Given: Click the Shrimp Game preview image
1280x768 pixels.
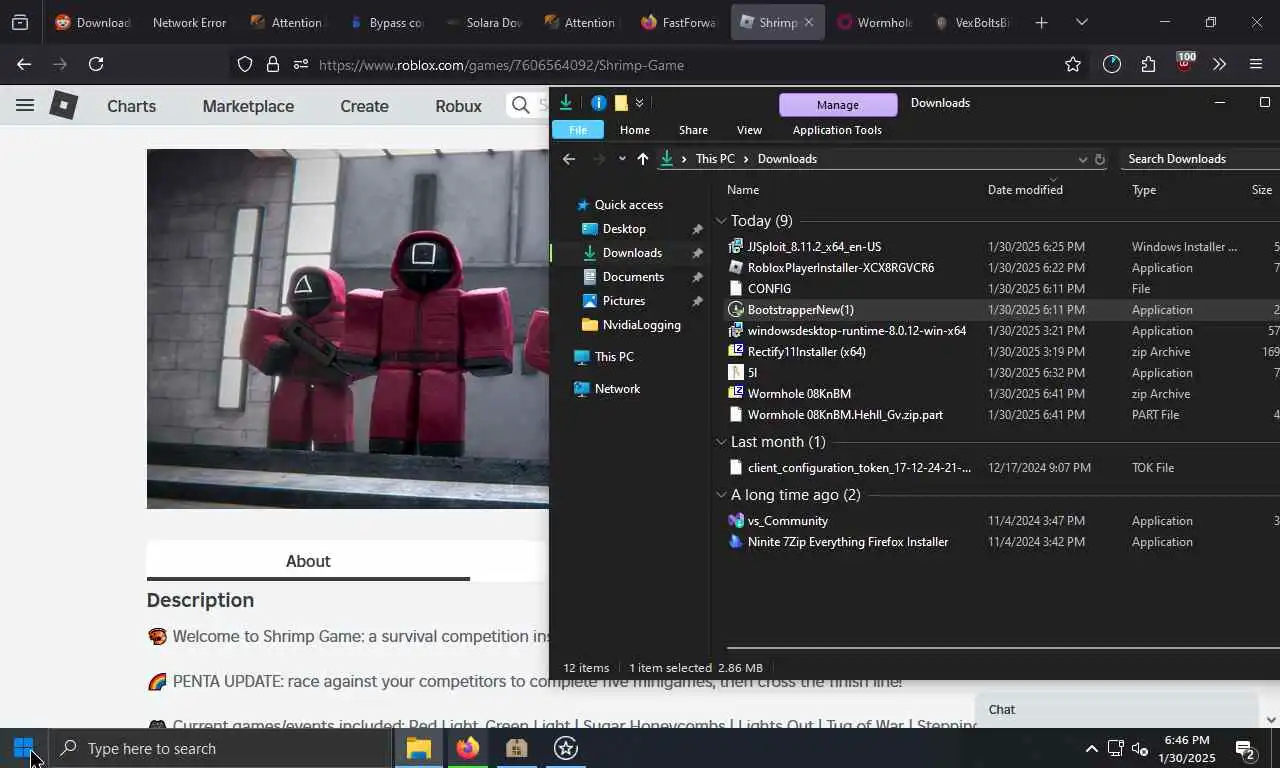Looking at the screenshot, I should click(348, 329).
